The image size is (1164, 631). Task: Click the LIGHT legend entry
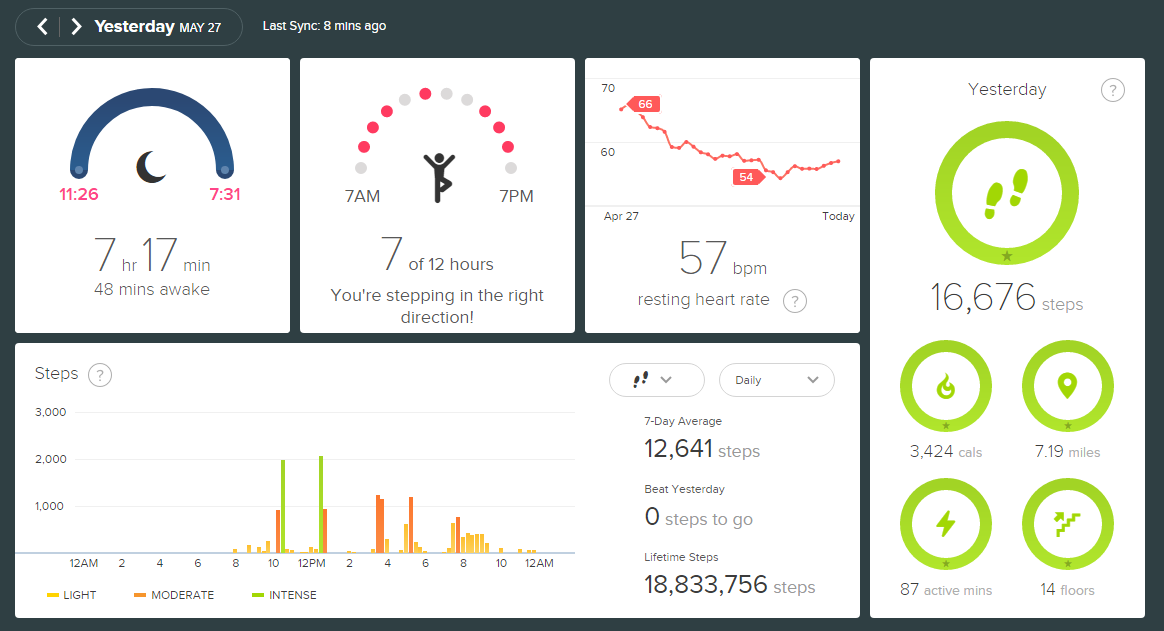71,595
